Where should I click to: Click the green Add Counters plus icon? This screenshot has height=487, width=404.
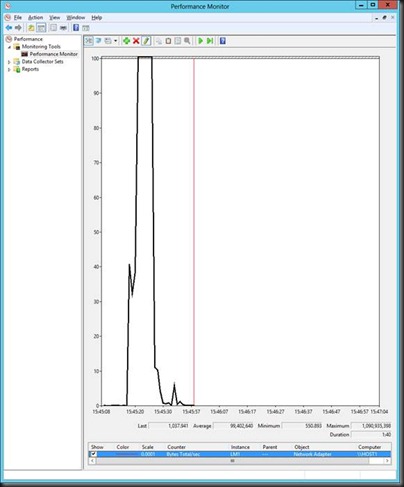(126, 41)
